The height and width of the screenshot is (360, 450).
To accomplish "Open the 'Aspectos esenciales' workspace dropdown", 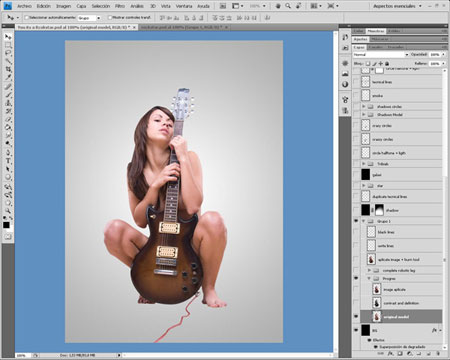I will 398,6.
